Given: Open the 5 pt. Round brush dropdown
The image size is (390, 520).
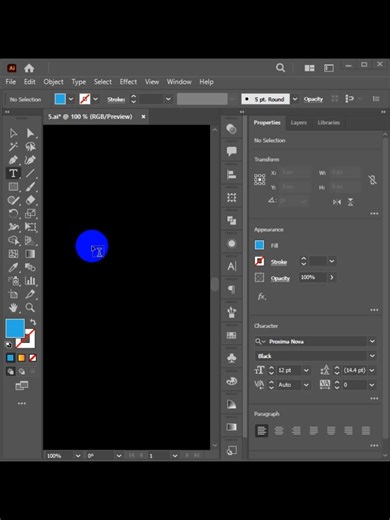Looking at the screenshot, I should point(295,99).
